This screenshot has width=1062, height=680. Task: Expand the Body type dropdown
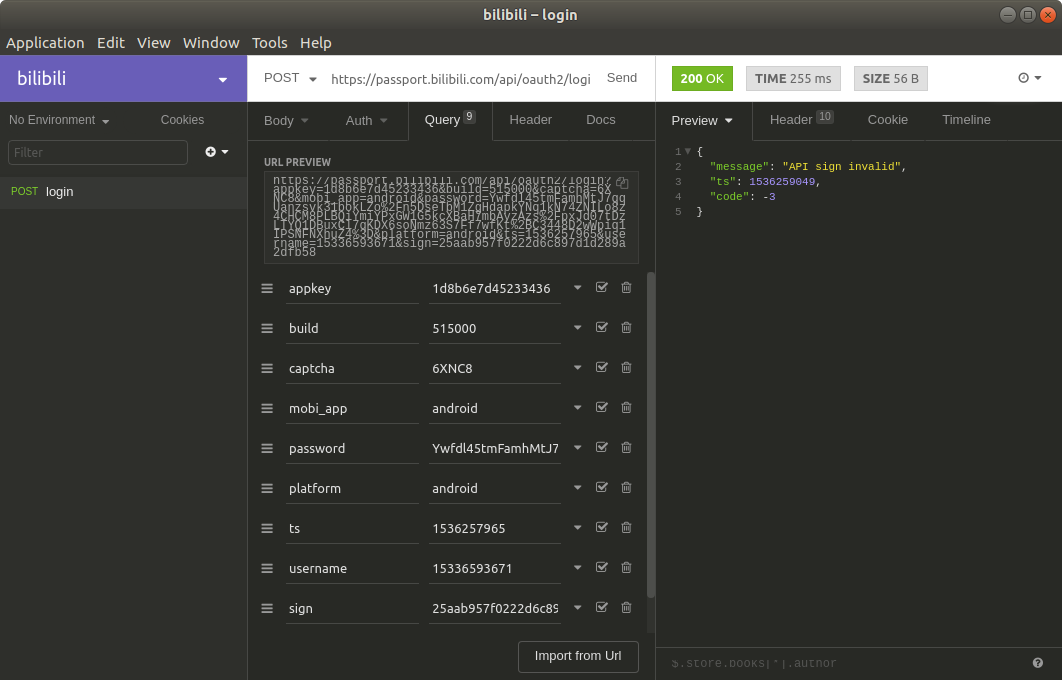(x=286, y=121)
